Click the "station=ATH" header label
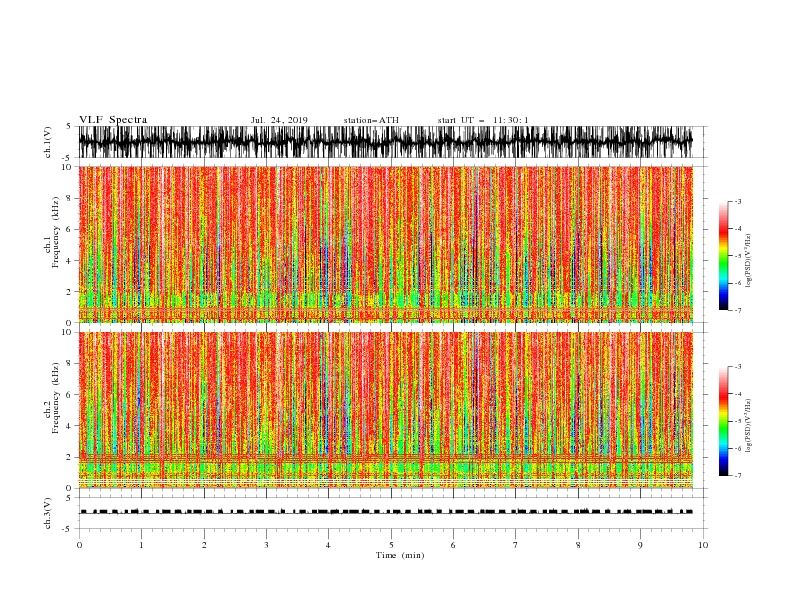This screenshot has height=612, width=792. (371, 120)
